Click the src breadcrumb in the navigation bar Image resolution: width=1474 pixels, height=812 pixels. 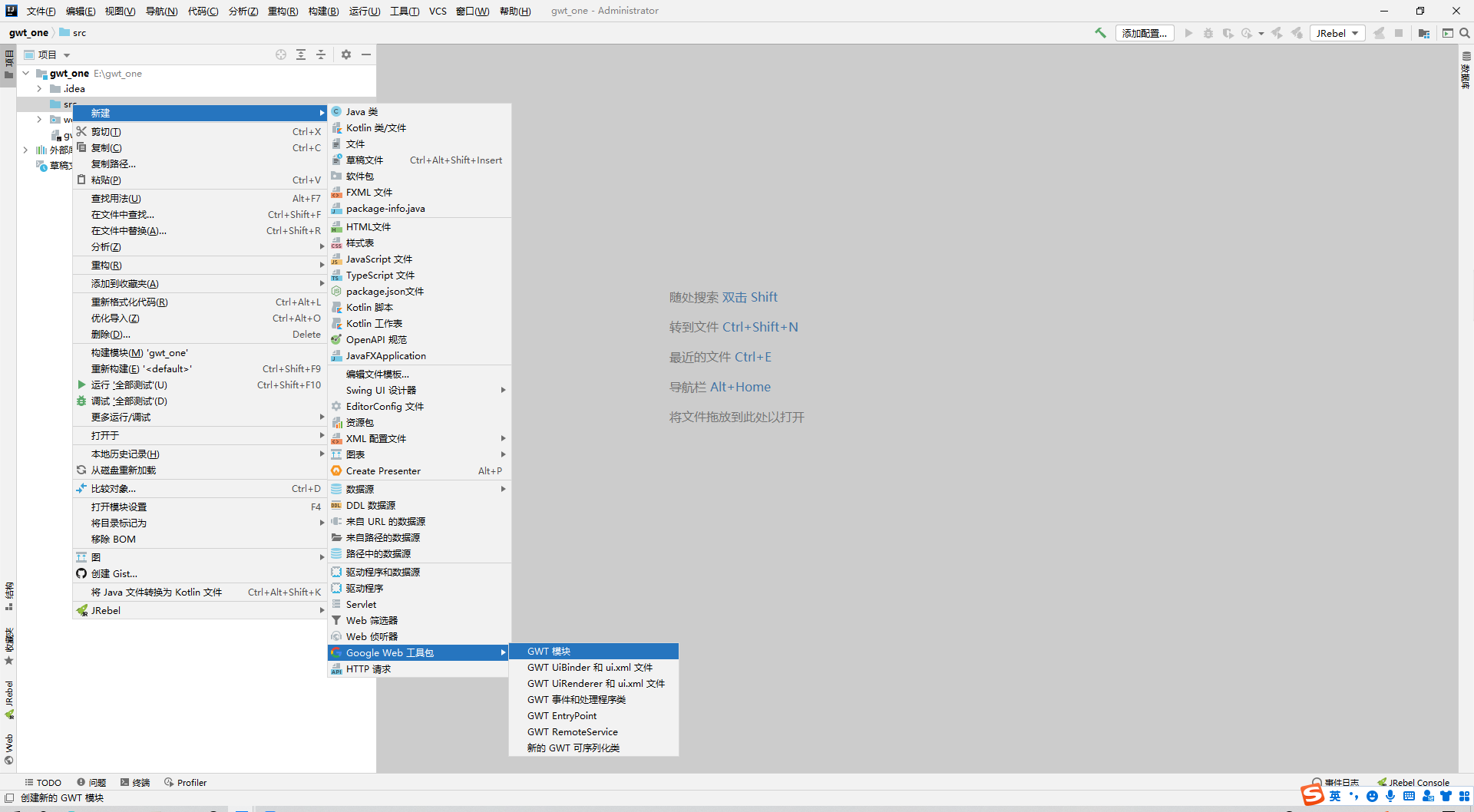coord(79,32)
